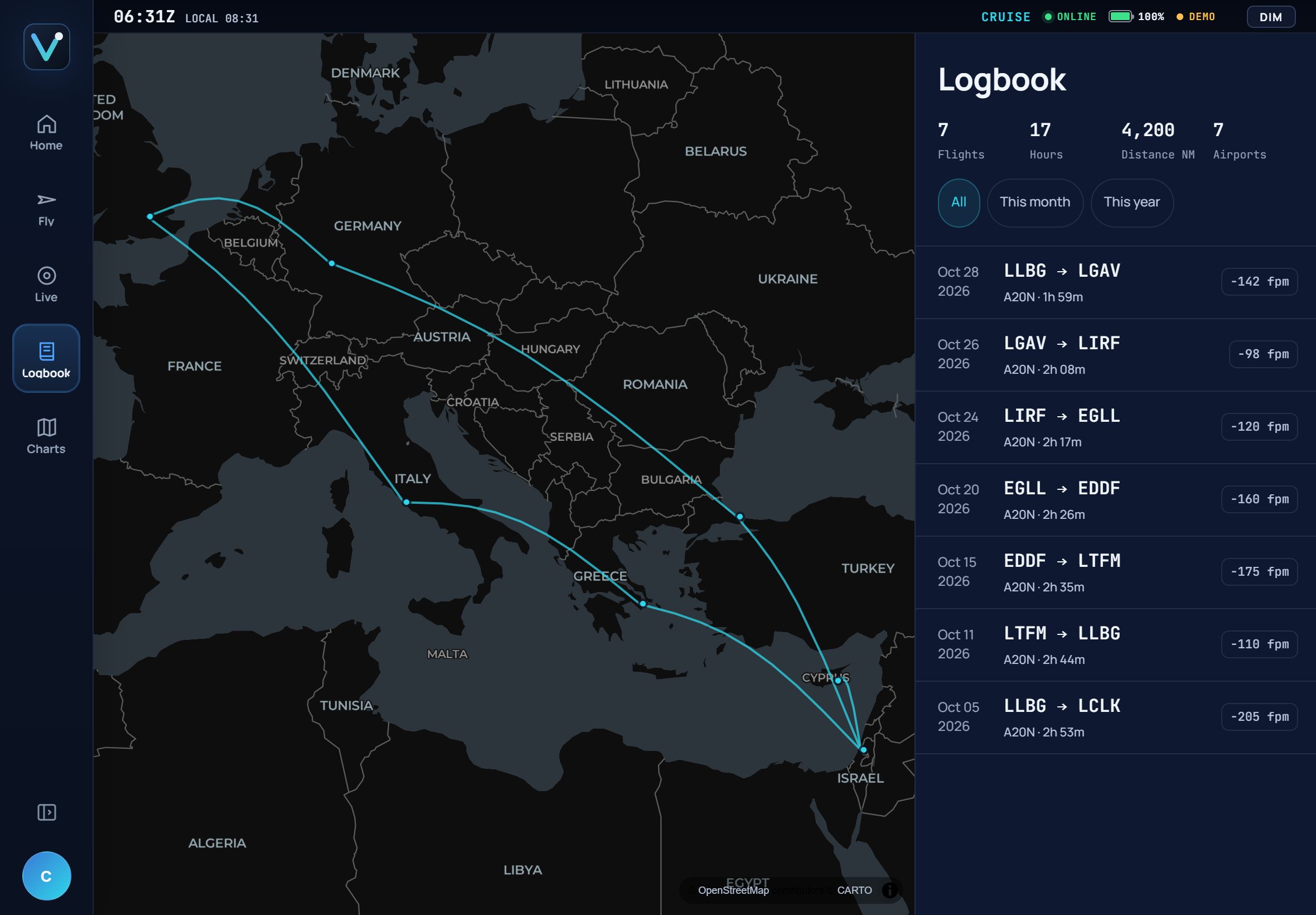Click the V app logo icon
1316x915 pixels.
(46, 47)
